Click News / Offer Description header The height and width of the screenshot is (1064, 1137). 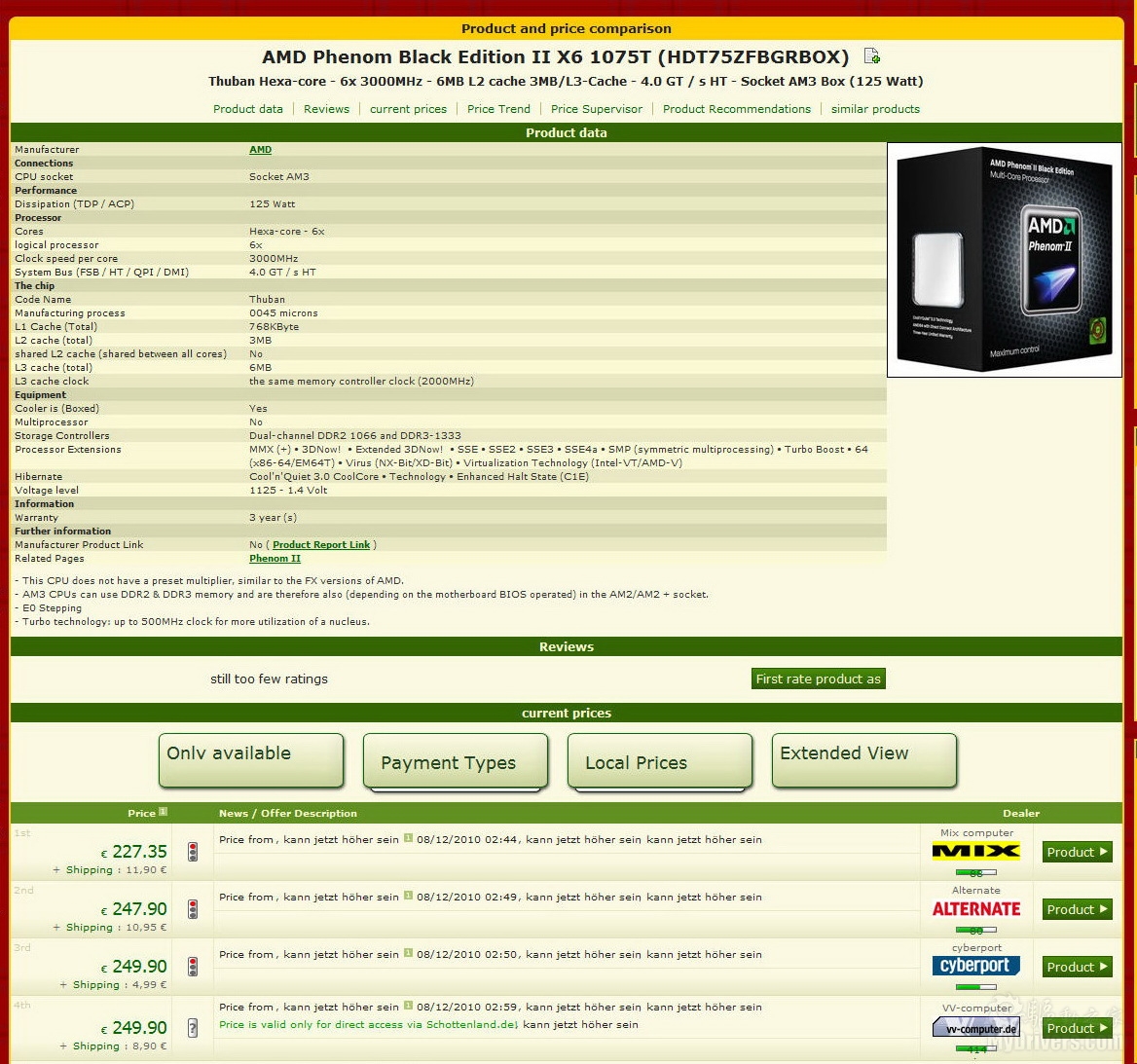tap(288, 813)
